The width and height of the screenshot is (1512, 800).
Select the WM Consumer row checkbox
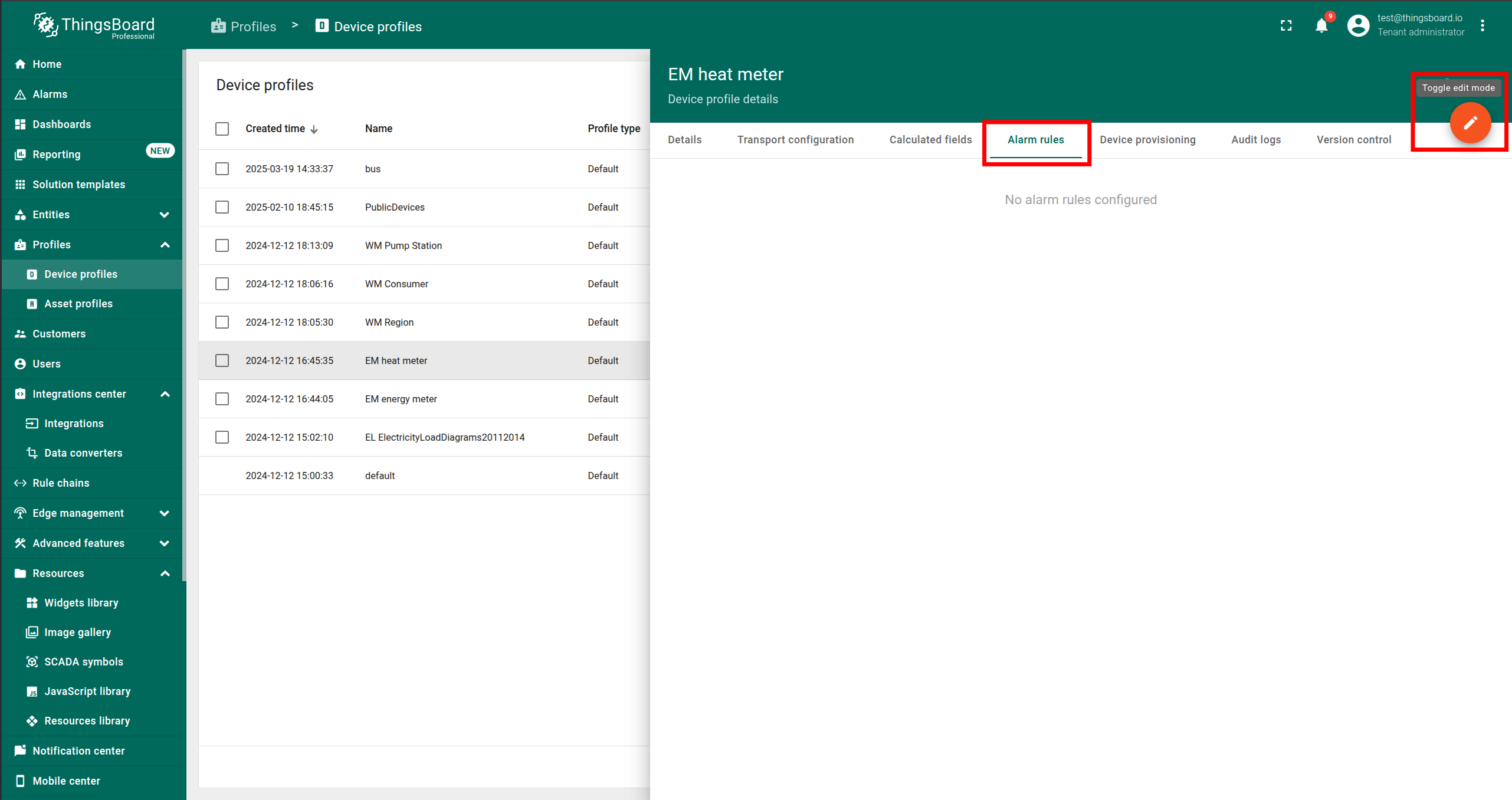(x=222, y=284)
